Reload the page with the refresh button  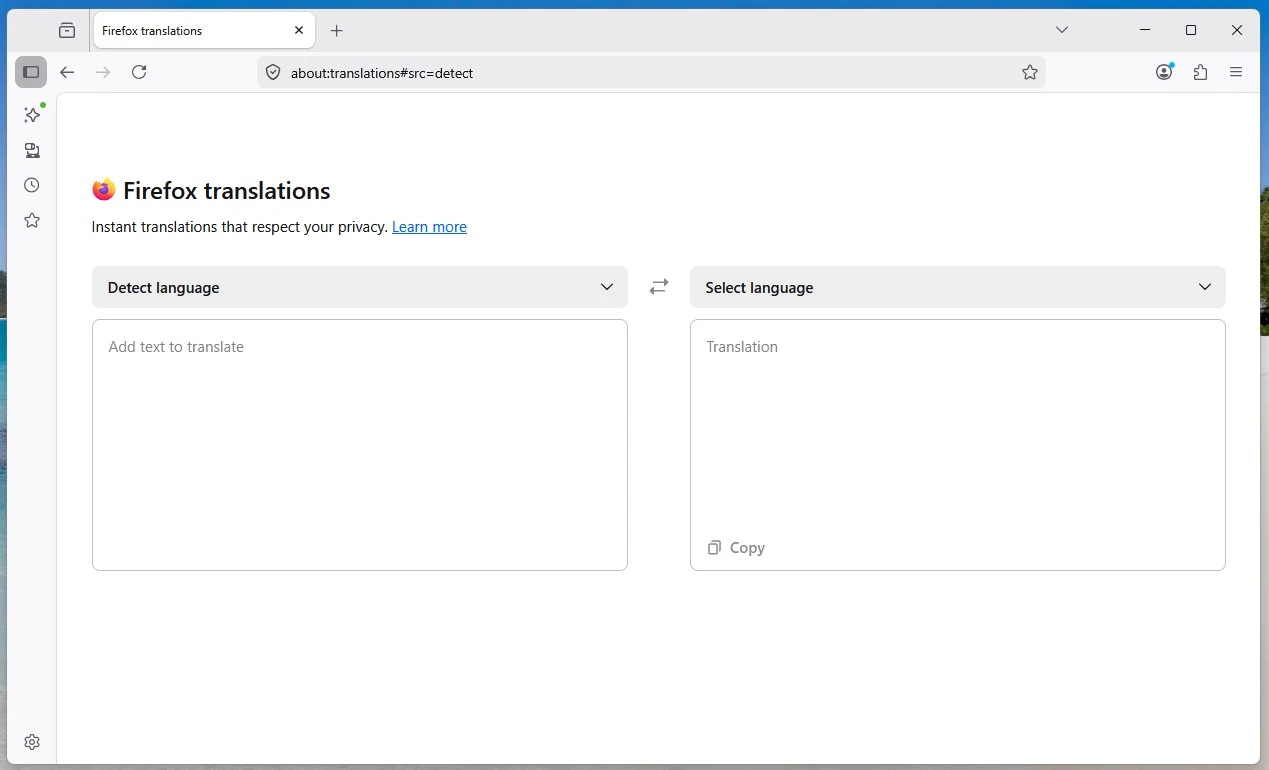[139, 72]
